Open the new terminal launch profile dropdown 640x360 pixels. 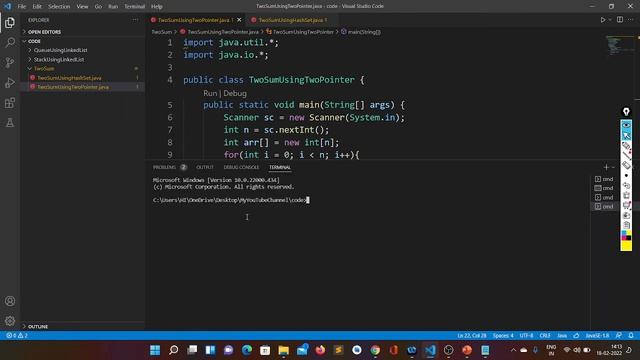[613, 167]
